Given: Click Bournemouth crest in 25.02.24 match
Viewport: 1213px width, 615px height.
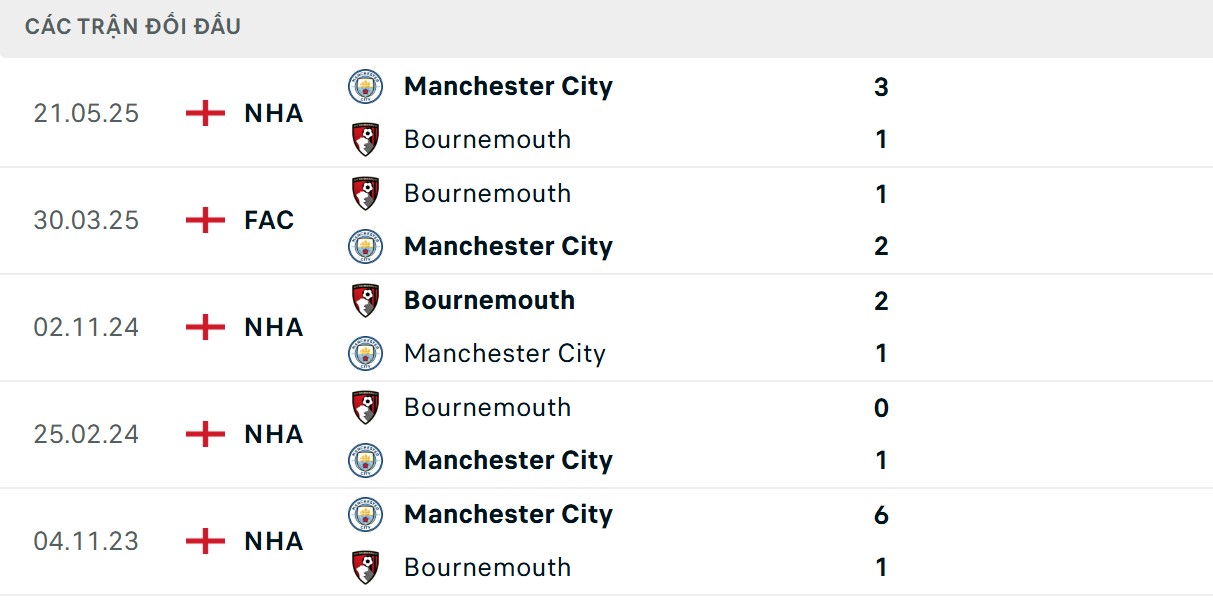Looking at the screenshot, I should pyautogui.click(x=365, y=407).
